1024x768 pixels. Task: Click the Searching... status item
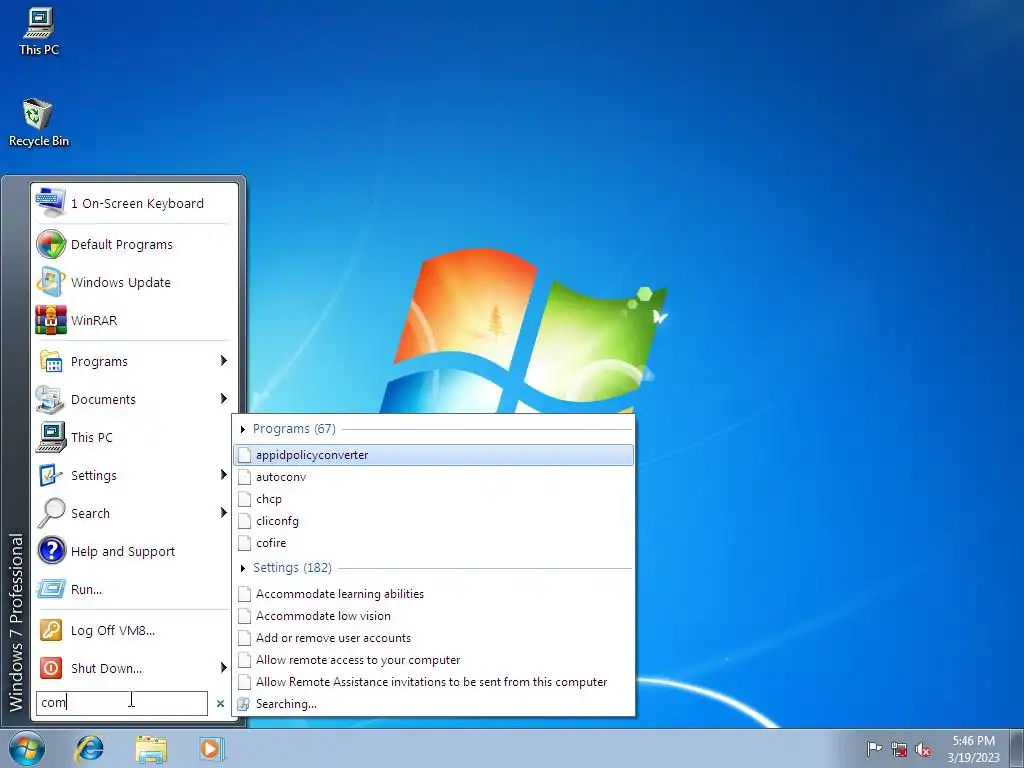click(434, 704)
